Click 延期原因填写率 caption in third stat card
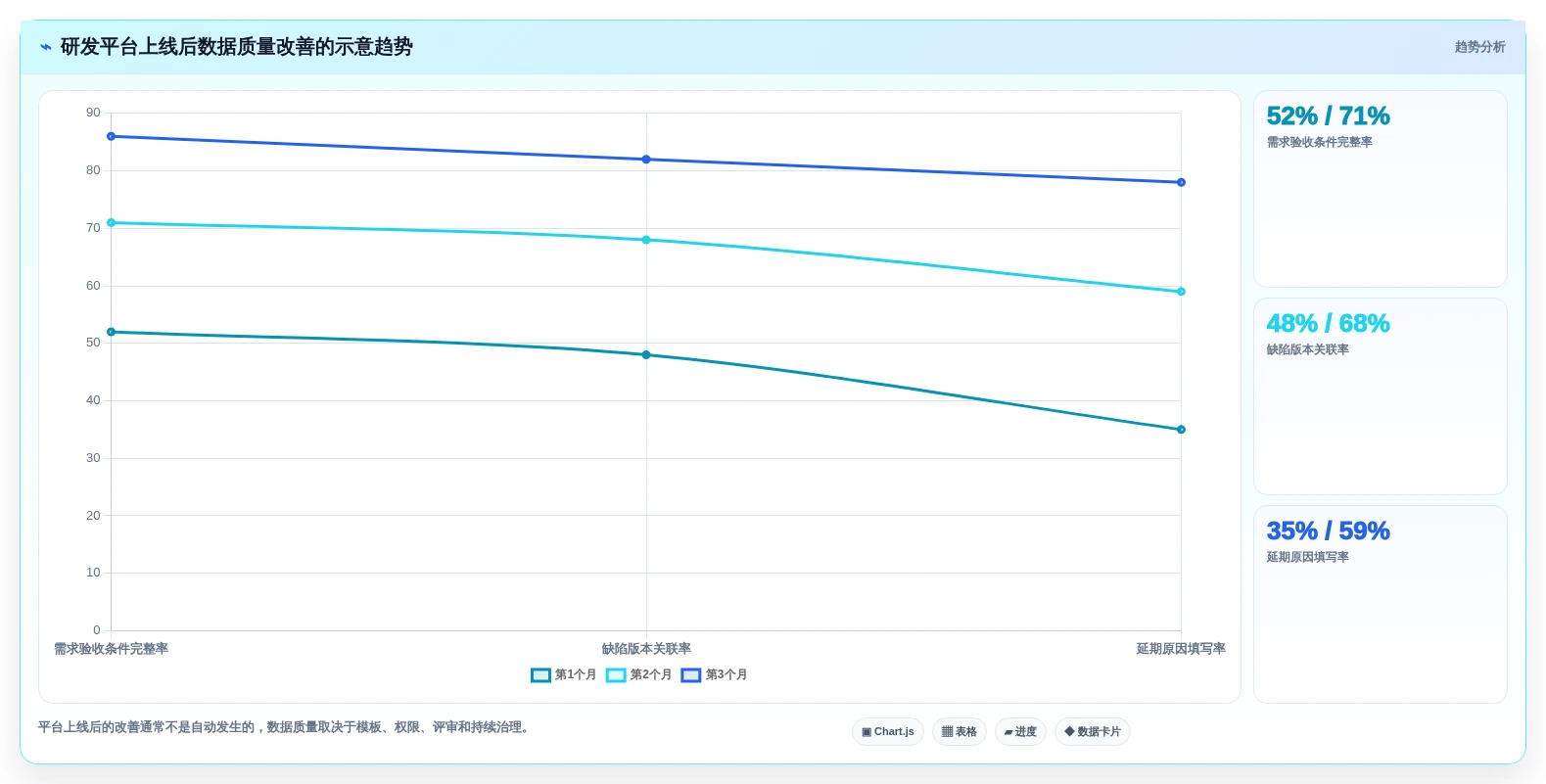1546x784 pixels. (x=1307, y=557)
